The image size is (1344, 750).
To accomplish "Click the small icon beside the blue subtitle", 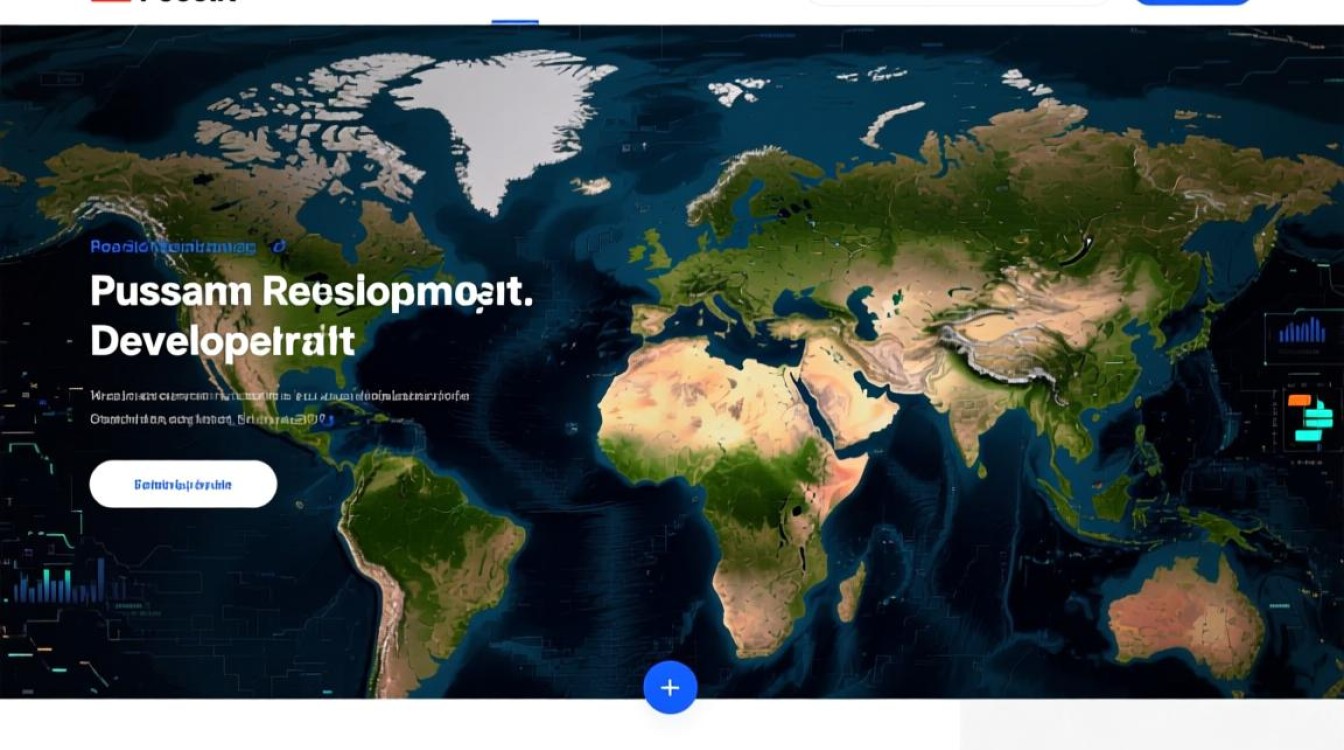I will 280,246.
